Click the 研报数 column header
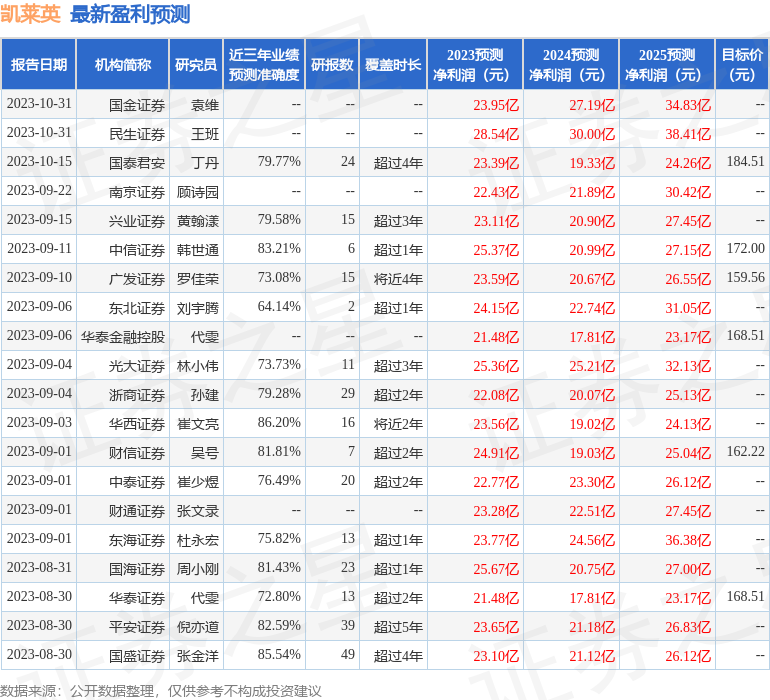The width and height of the screenshot is (770, 700). click(x=332, y=64)
